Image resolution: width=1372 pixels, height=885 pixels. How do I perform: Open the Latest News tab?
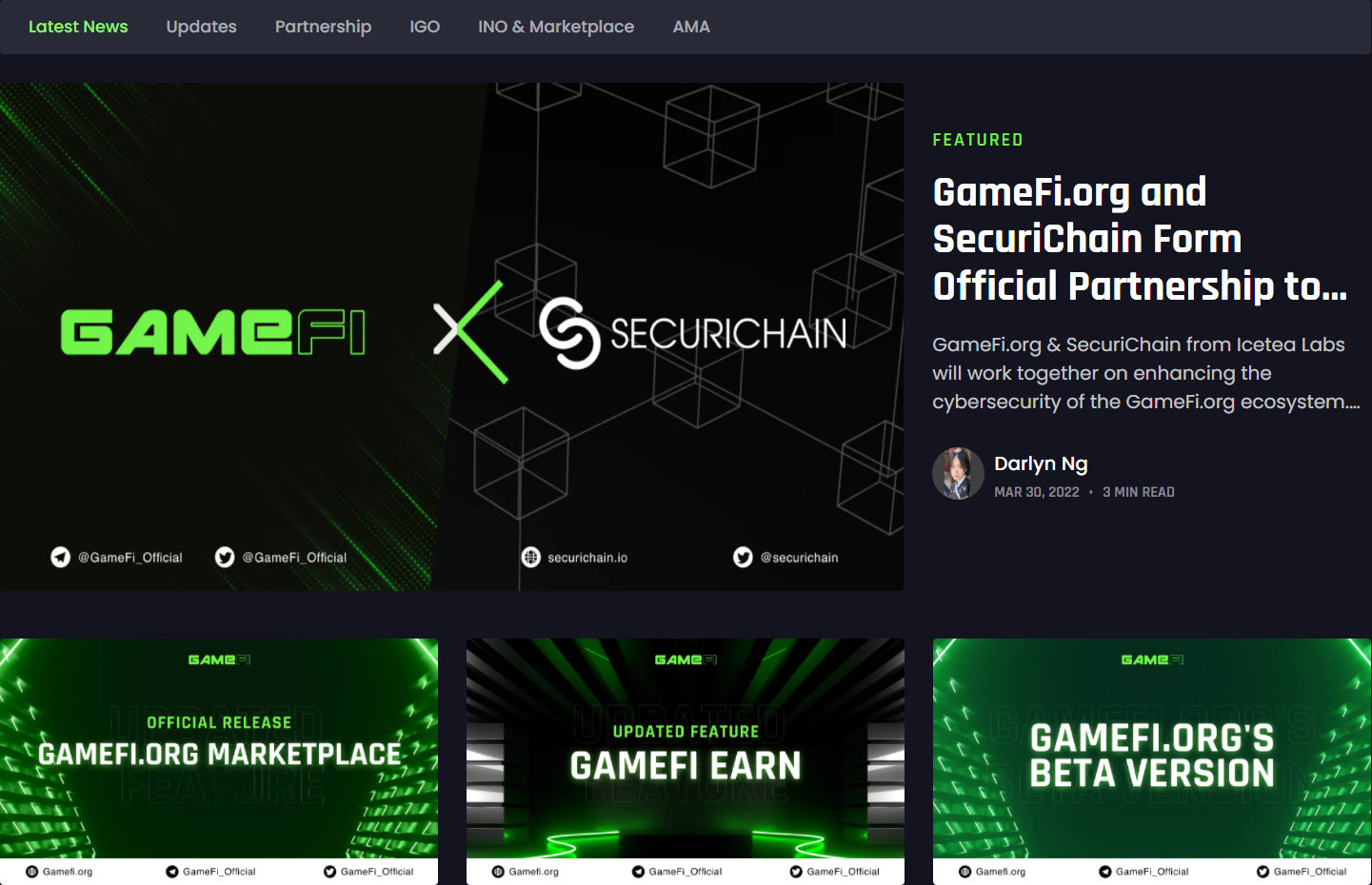(78, 27)
